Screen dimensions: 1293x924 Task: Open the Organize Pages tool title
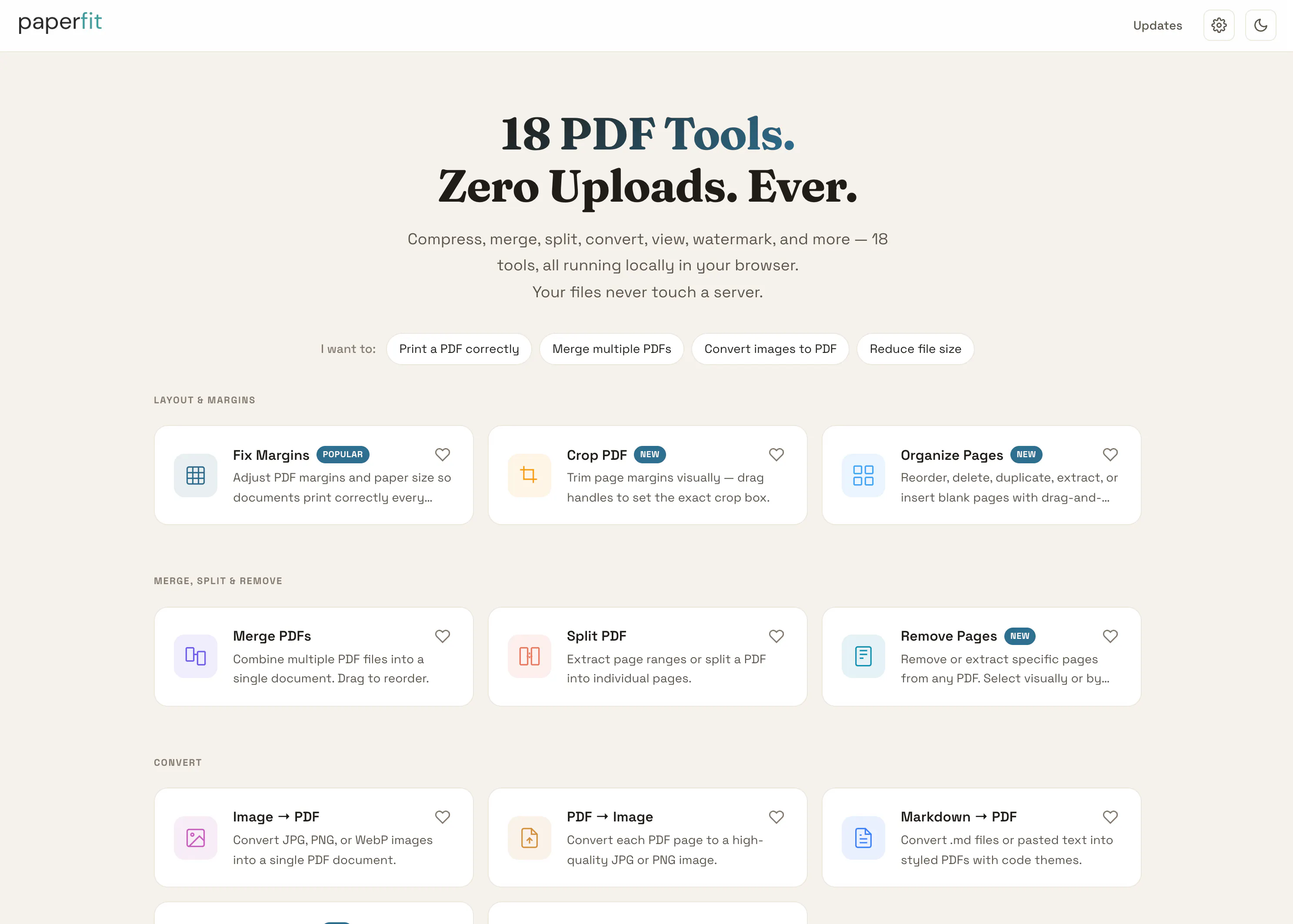[x=952, y=455]
